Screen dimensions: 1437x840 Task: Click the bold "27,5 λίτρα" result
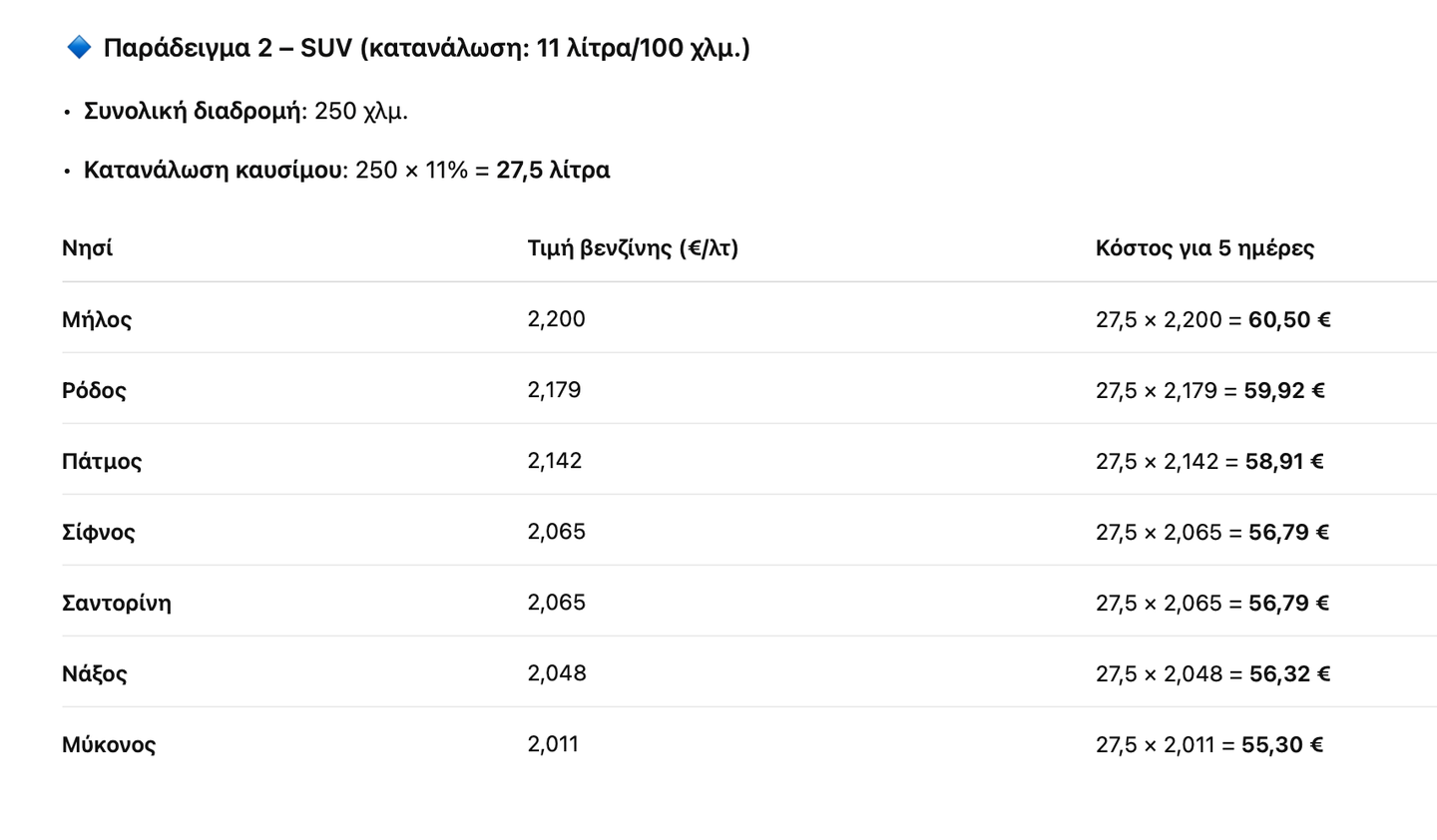pyautogui.click(x=553, y=171)
